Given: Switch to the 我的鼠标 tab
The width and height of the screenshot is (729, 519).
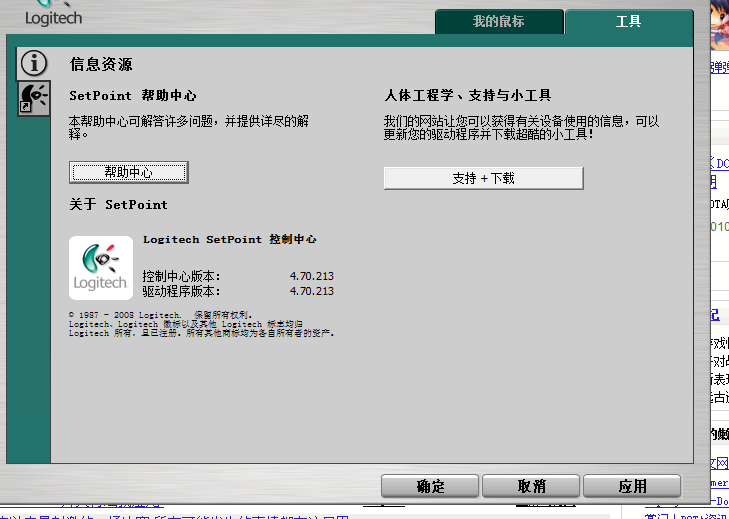Looking at the screenshot, I should click(x=499, y=21).
